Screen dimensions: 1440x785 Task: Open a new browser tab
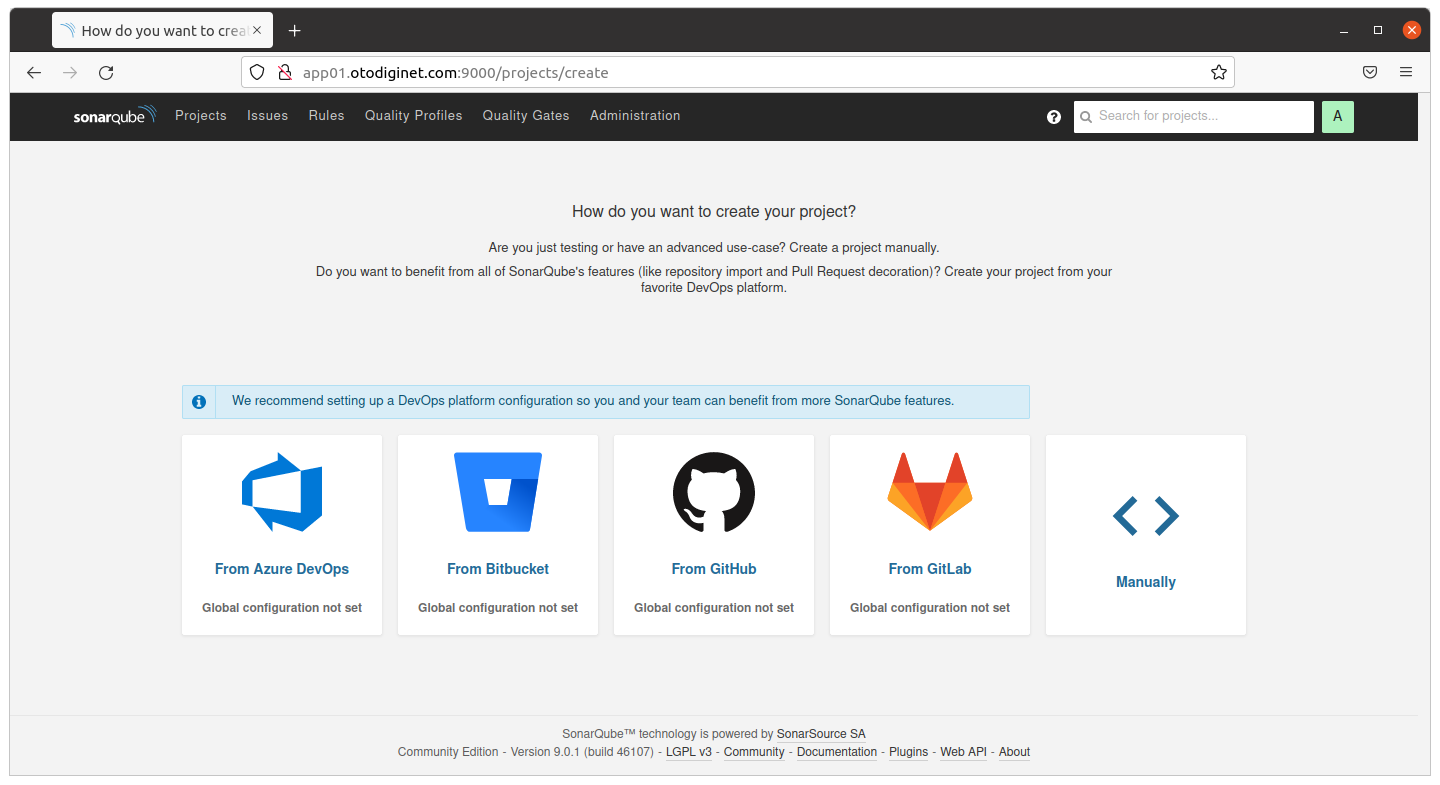pyautogui.click(x=294, y=31)
